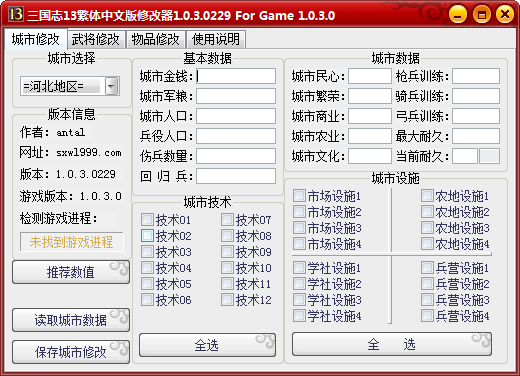Click 全 选 button under 城市设施
Screen dimensions: 520x376
tap(392, 344)
